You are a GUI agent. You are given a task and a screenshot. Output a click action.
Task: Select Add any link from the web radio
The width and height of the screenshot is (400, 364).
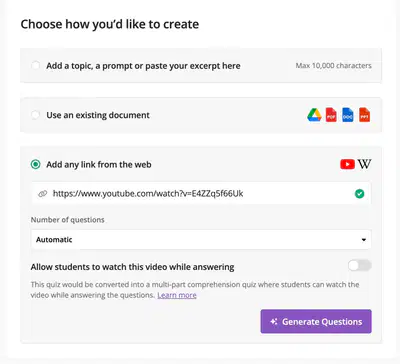pyautogui.click(x=35, y=164)
